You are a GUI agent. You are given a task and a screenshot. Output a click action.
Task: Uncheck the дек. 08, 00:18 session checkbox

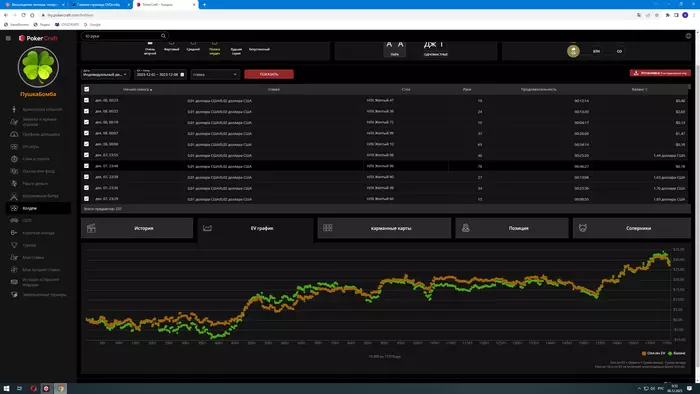click(x=87, y=122)
